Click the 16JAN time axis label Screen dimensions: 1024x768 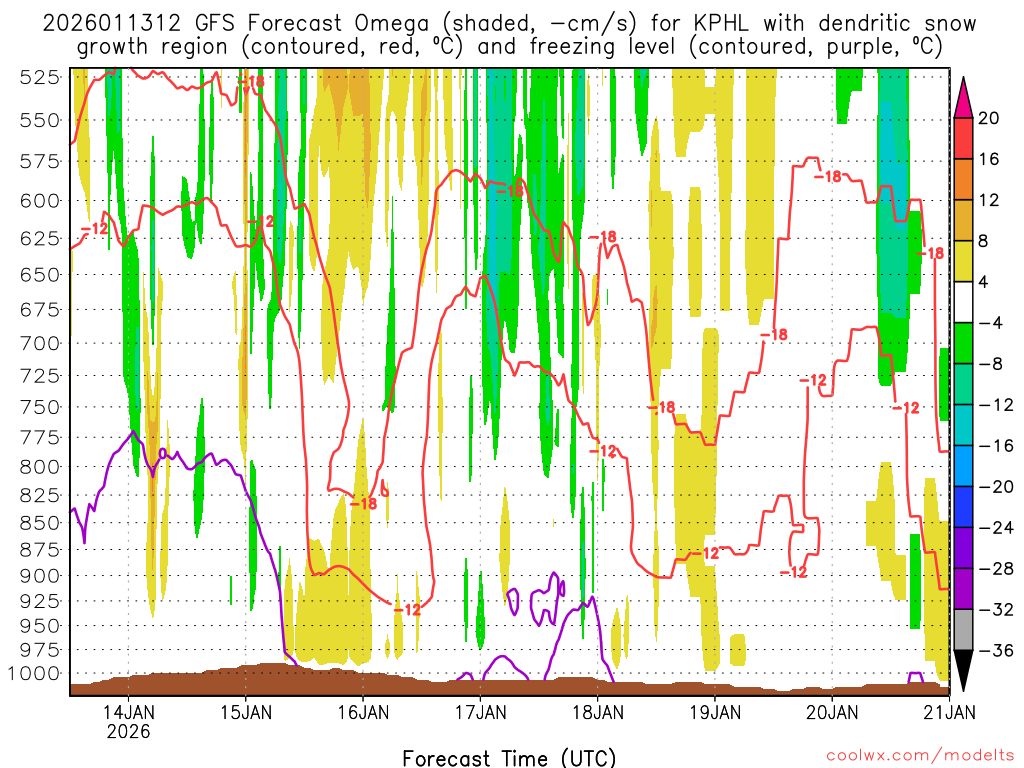click(363, 712)
